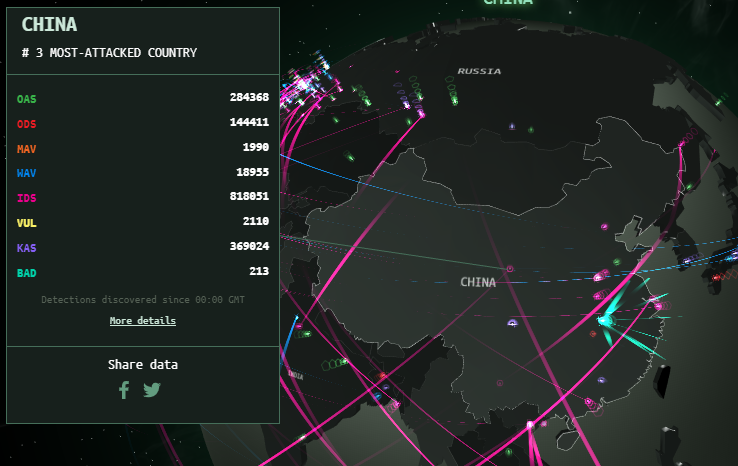The image size is (738, 466).
Task: Share data on Twitter
Action: [152, 390]
